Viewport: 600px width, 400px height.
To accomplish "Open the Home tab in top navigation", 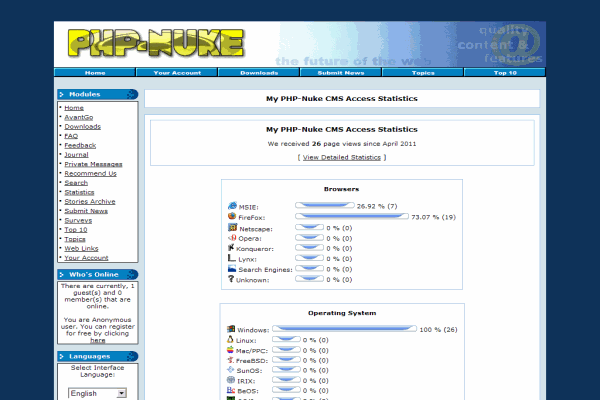I will 95,72.
